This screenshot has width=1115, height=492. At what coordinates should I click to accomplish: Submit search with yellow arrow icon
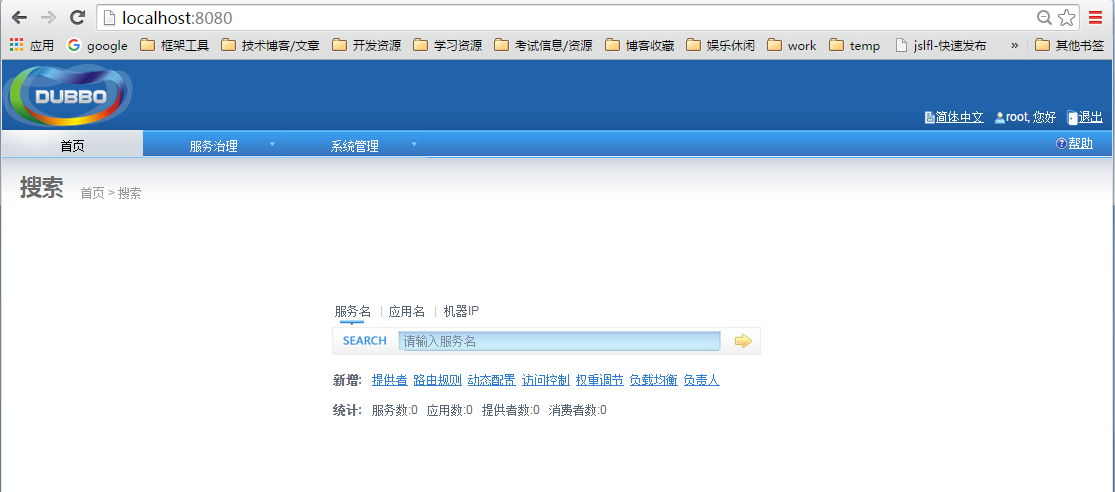(x=743, y=341)
